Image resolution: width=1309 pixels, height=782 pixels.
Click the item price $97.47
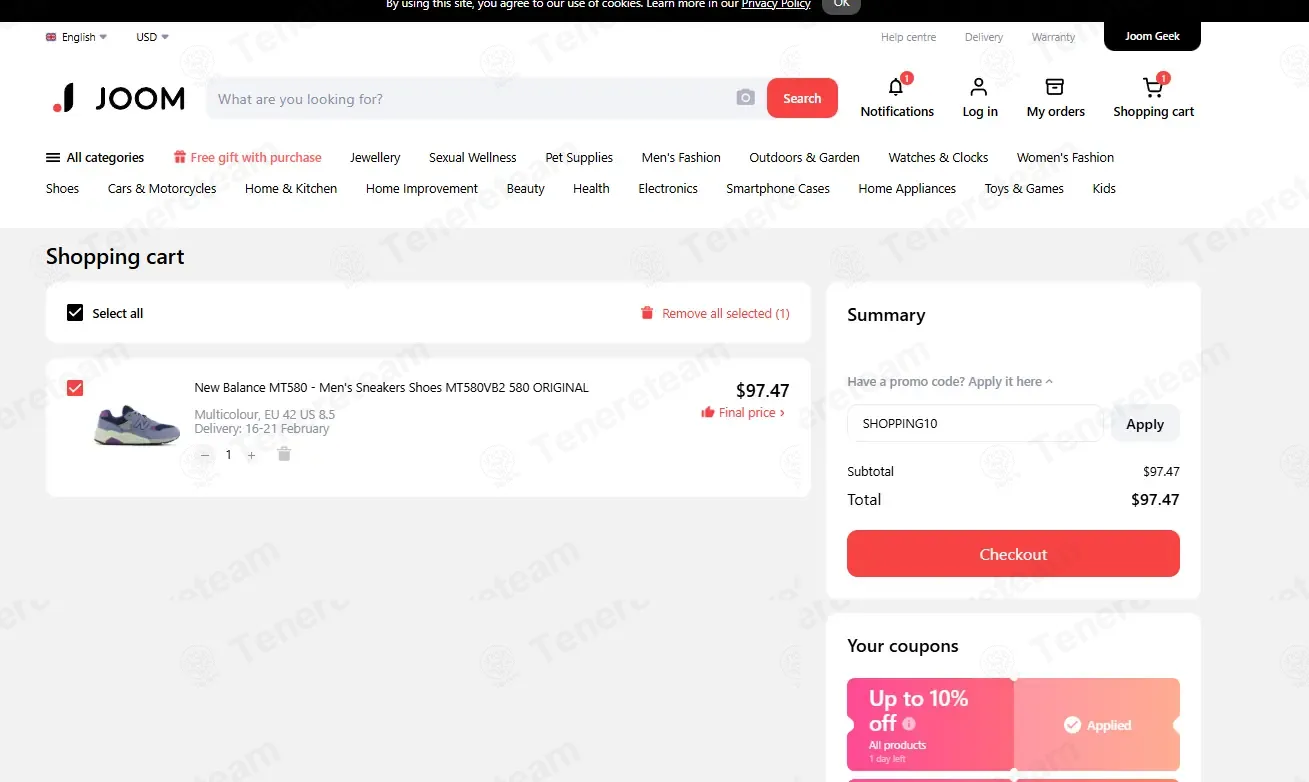[x=762, y=391]
